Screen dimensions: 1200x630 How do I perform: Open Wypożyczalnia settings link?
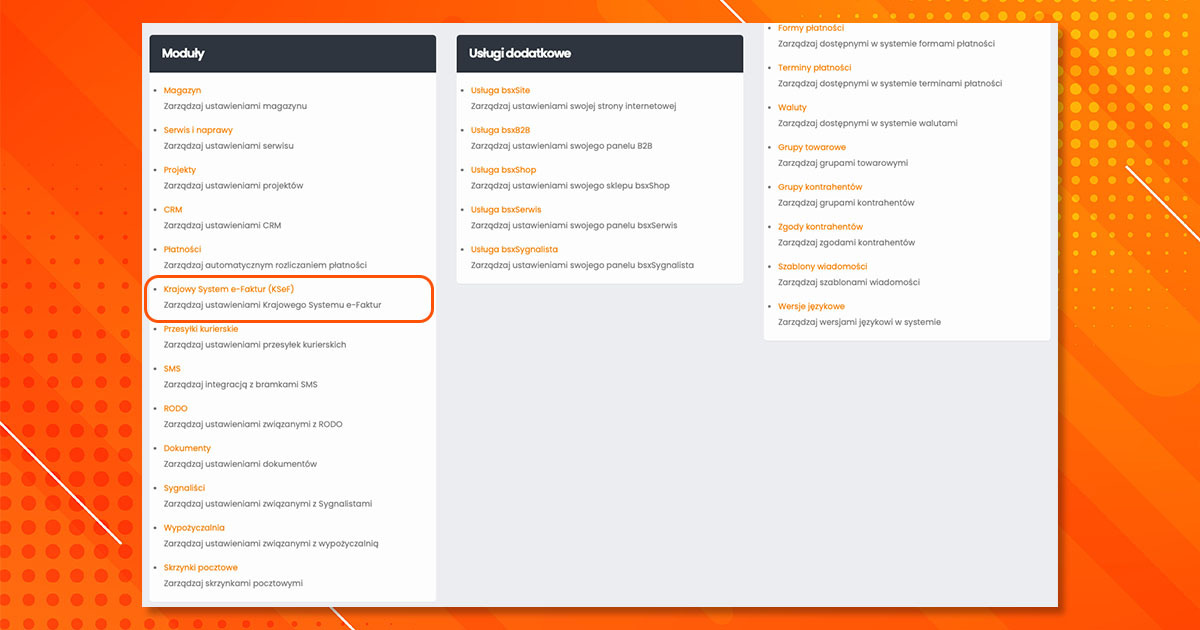coord(194,528)
